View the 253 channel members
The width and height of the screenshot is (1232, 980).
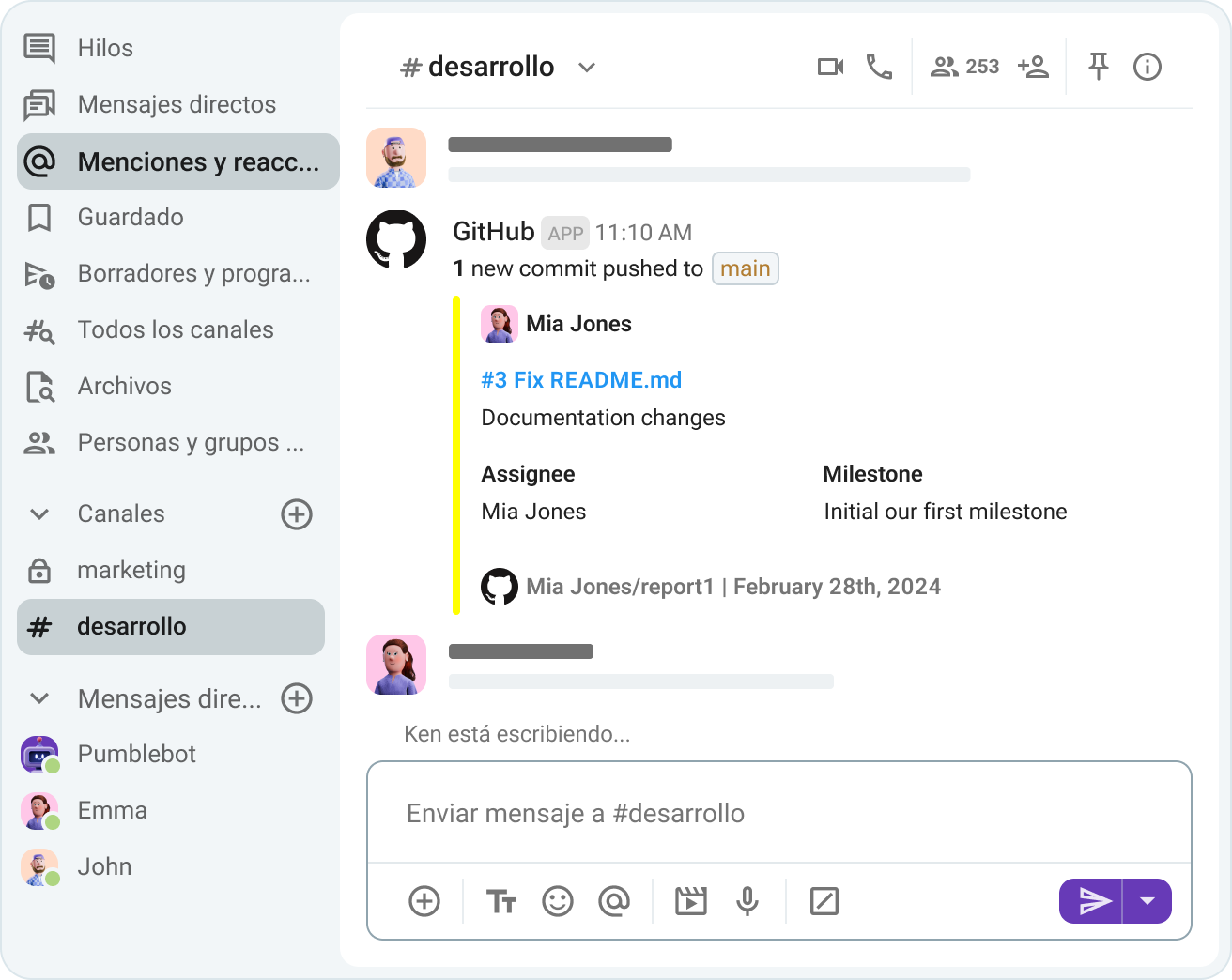(963, 67)
